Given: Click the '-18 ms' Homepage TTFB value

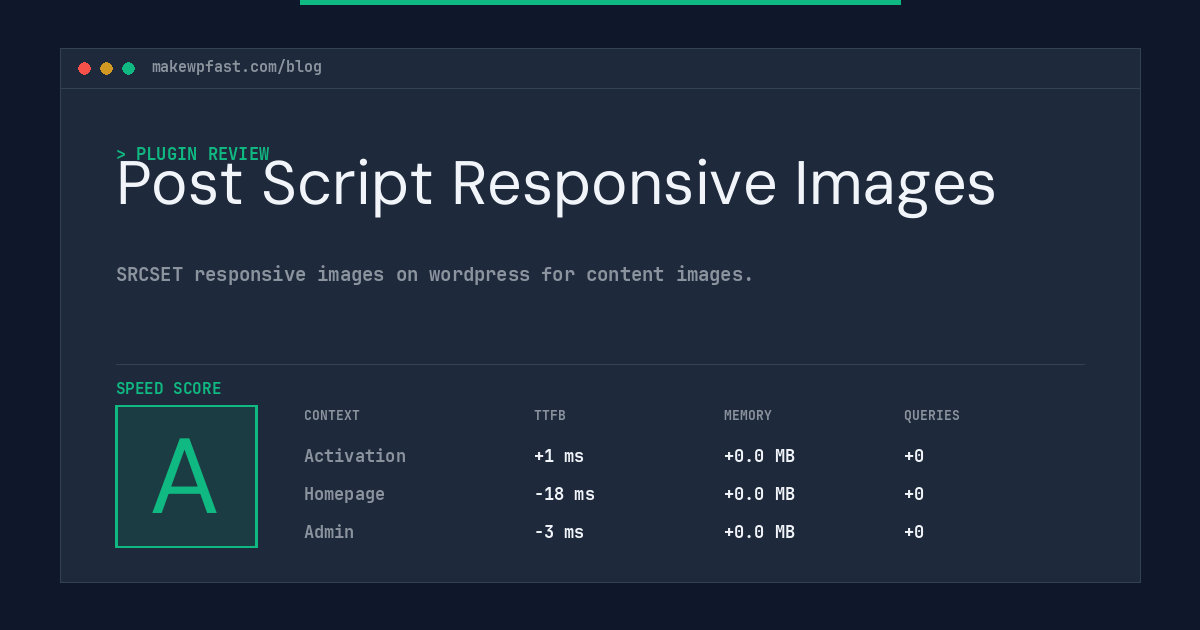Looking at the screenshot, I should [x=564, y=494].
